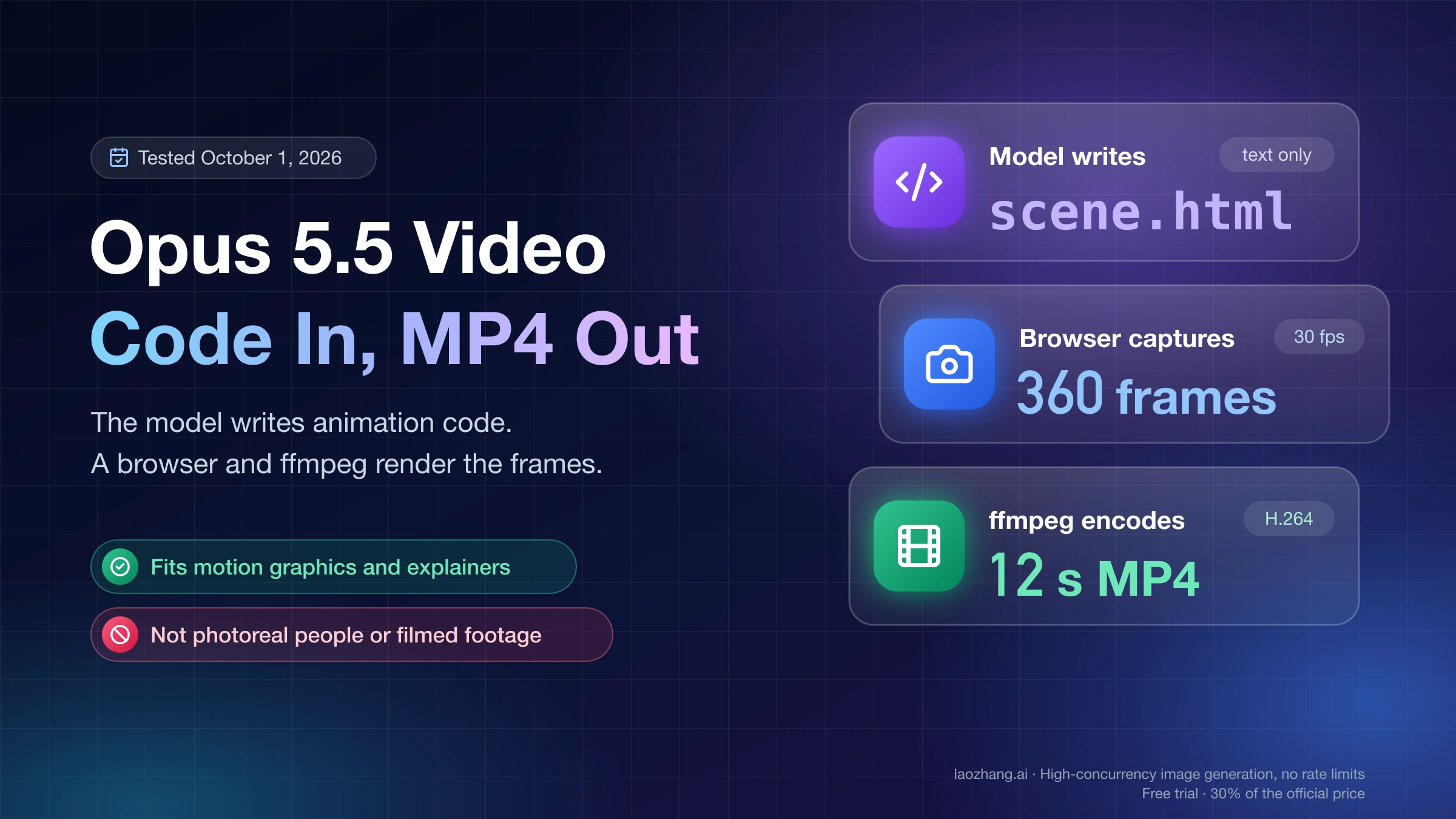Click the 'ffmpeg encodes' card title

(1087, 521)
